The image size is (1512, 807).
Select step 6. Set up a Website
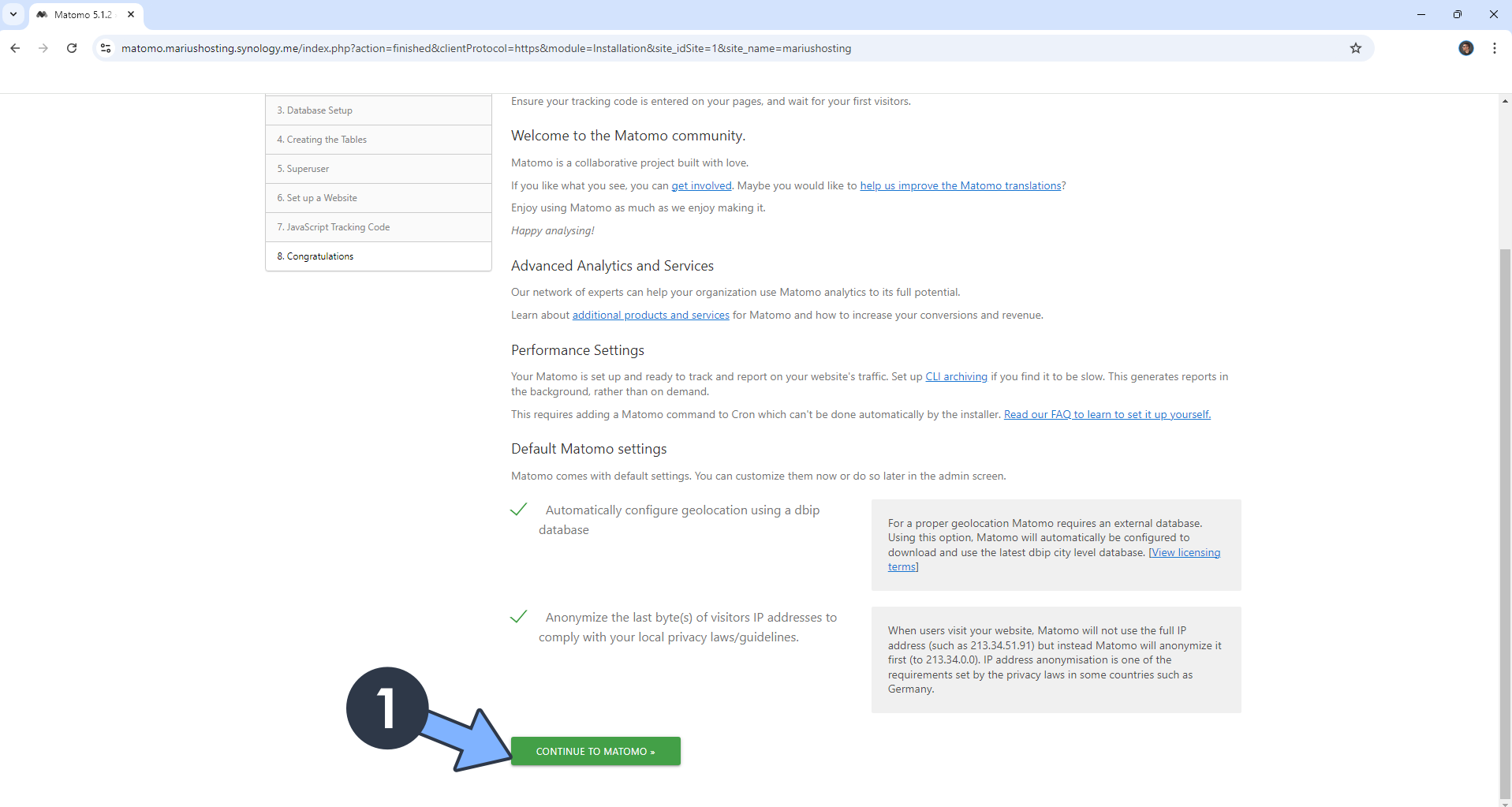379,198
